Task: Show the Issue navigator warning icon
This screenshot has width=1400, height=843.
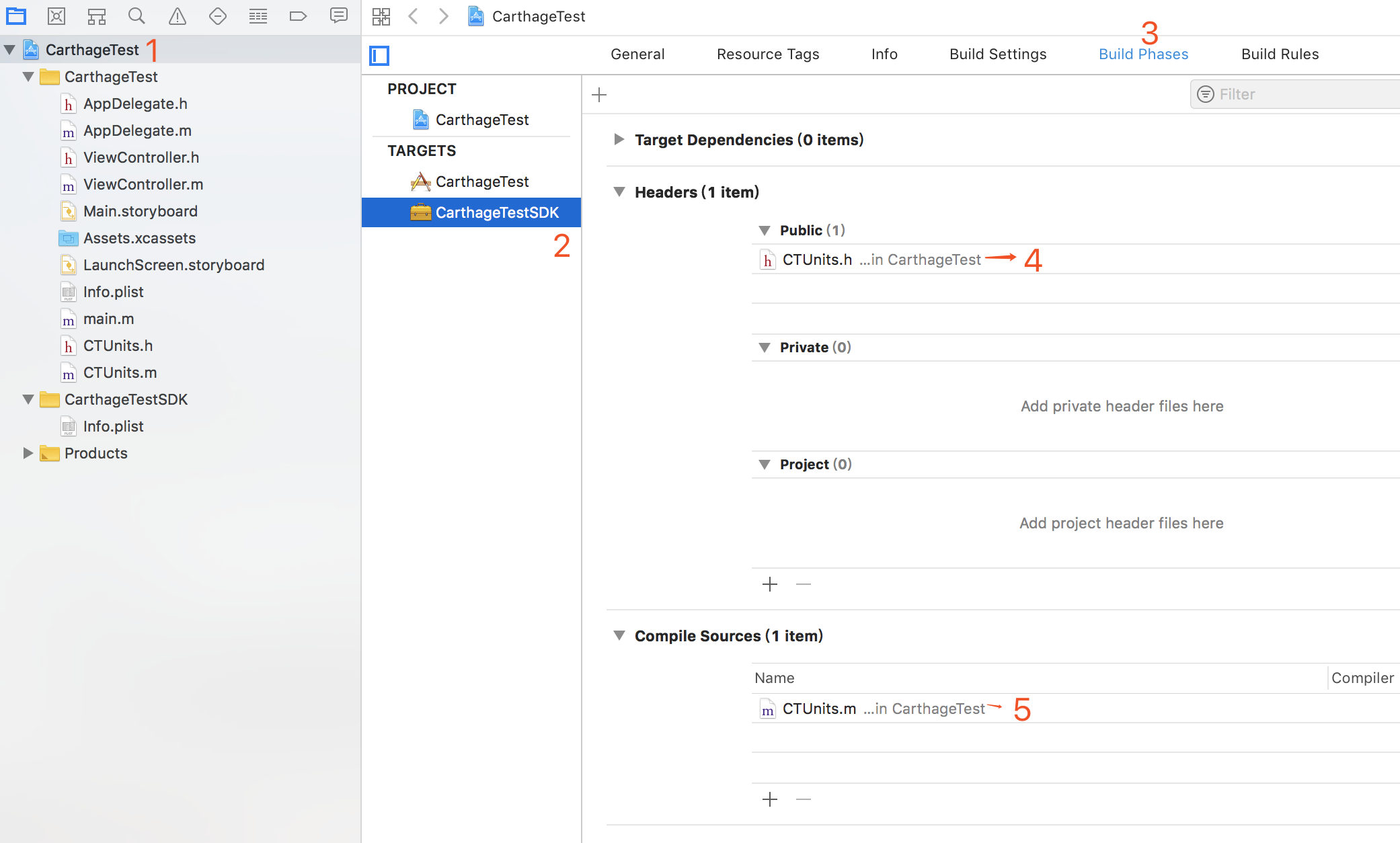Action: coord(178,16)
